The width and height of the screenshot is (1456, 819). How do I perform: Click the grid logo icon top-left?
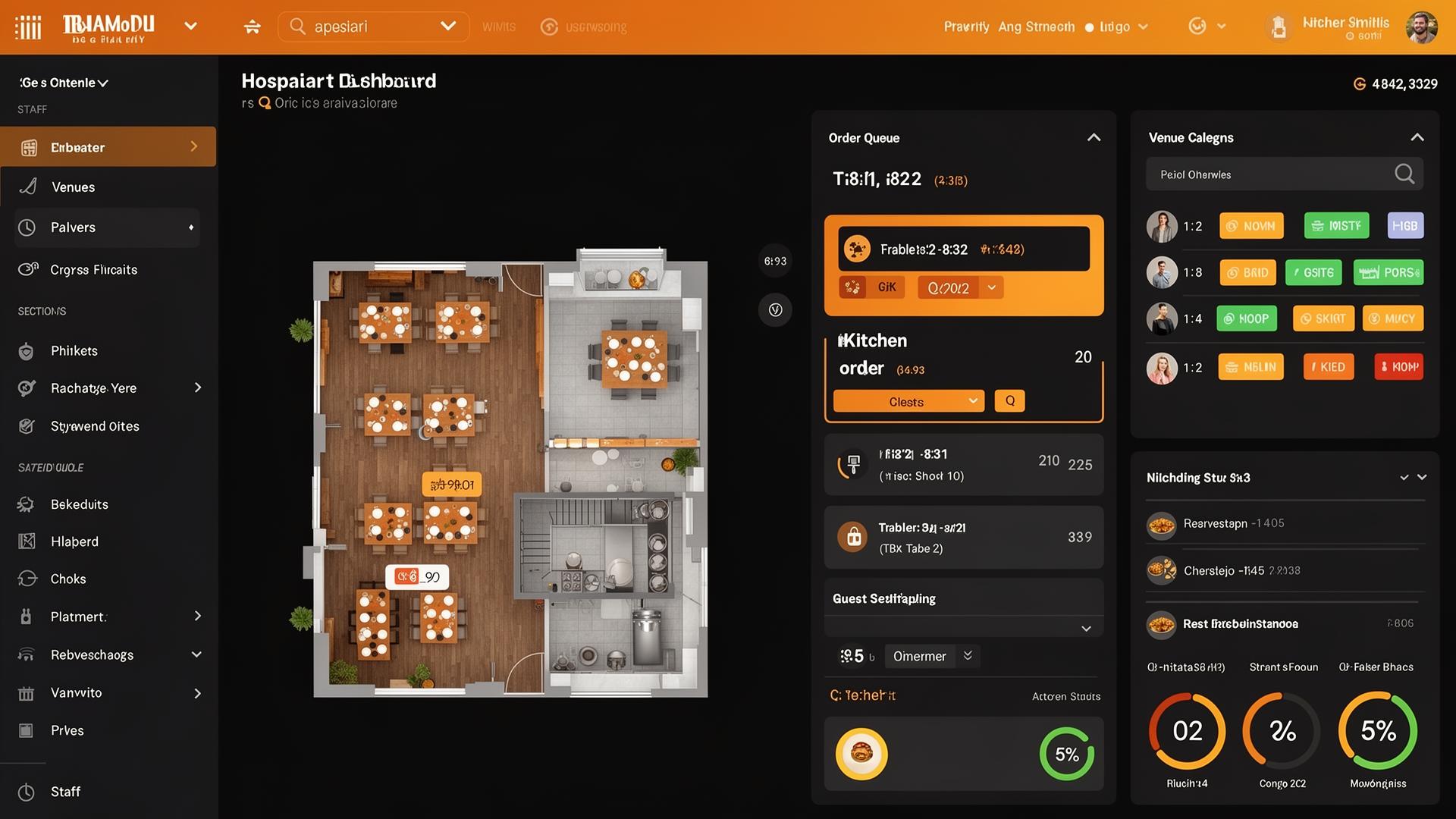[x=29, y=26]
